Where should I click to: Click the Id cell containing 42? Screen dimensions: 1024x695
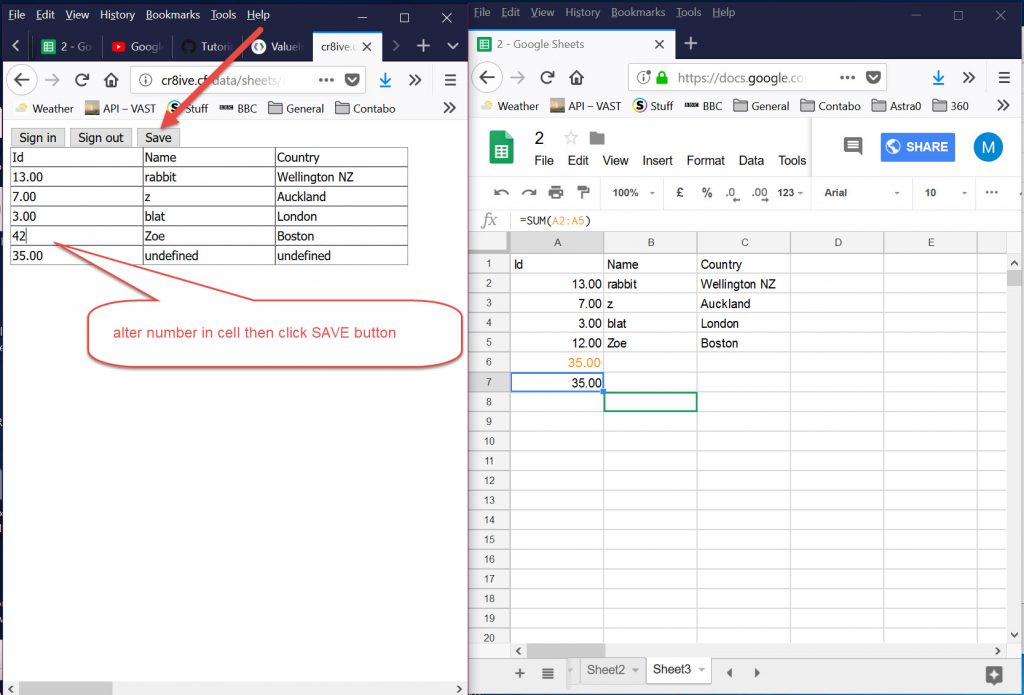(x=75, y=236)
